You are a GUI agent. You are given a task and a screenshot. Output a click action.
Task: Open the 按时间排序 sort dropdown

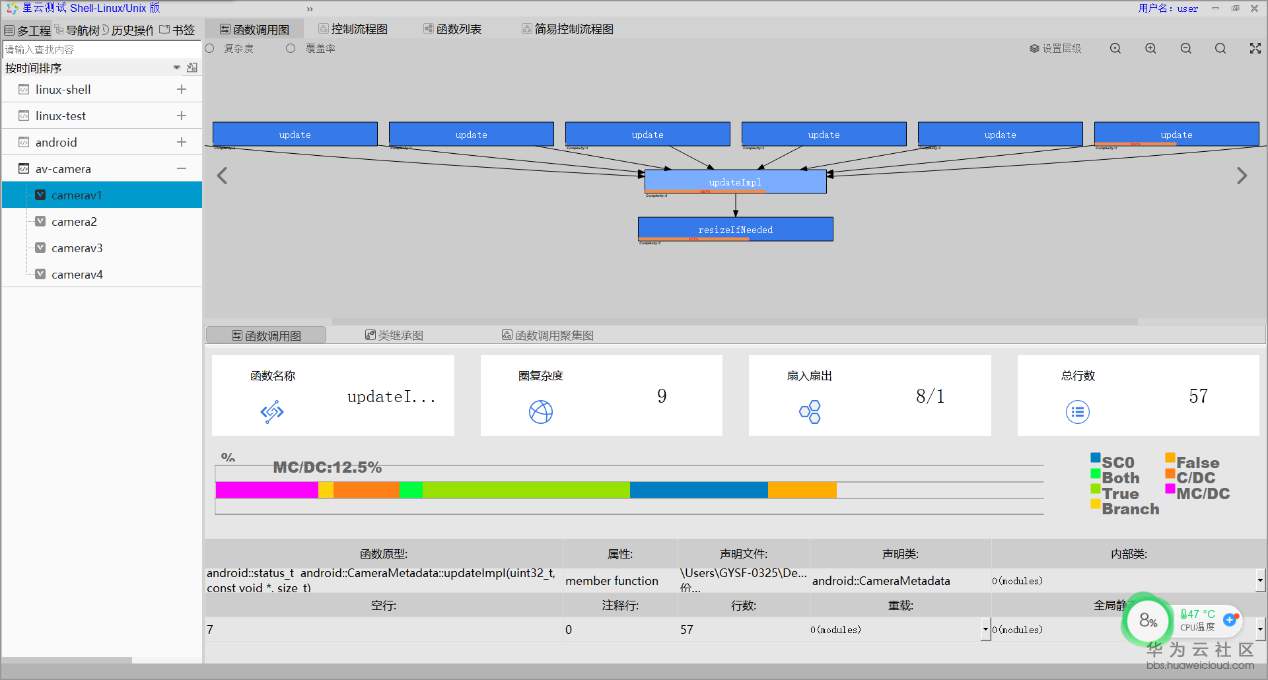(x=177, y=68)
